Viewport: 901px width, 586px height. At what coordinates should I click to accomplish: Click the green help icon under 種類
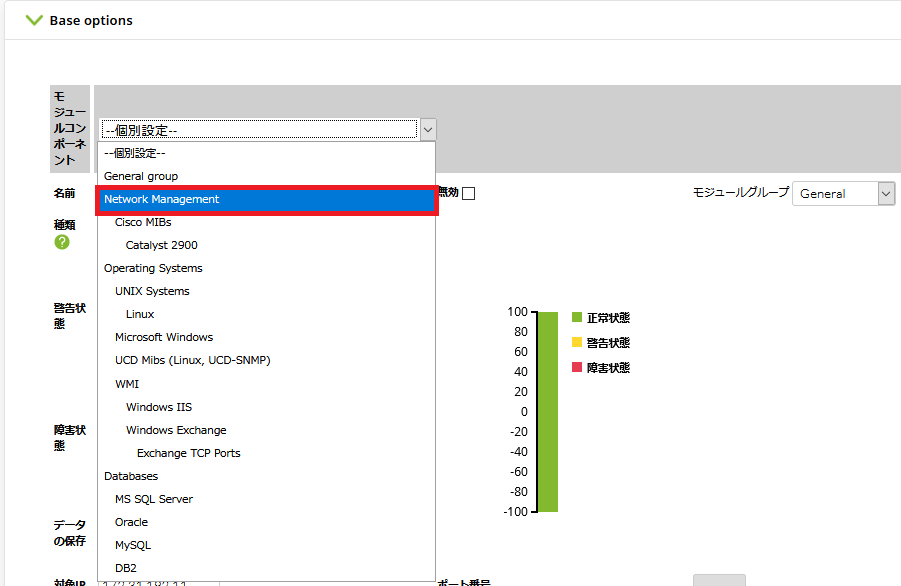click(62, 242)
